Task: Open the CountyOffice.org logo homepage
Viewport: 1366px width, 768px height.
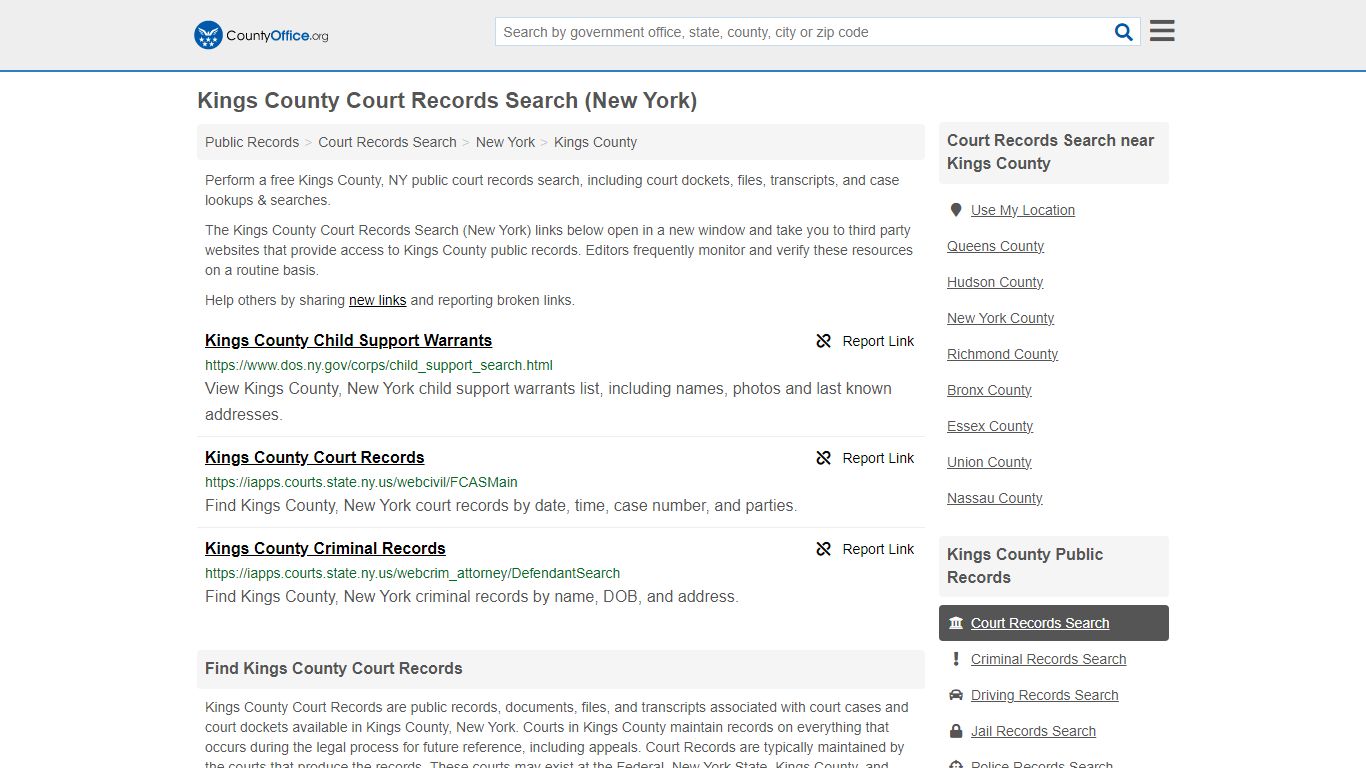Action: (x=261, y=35)
